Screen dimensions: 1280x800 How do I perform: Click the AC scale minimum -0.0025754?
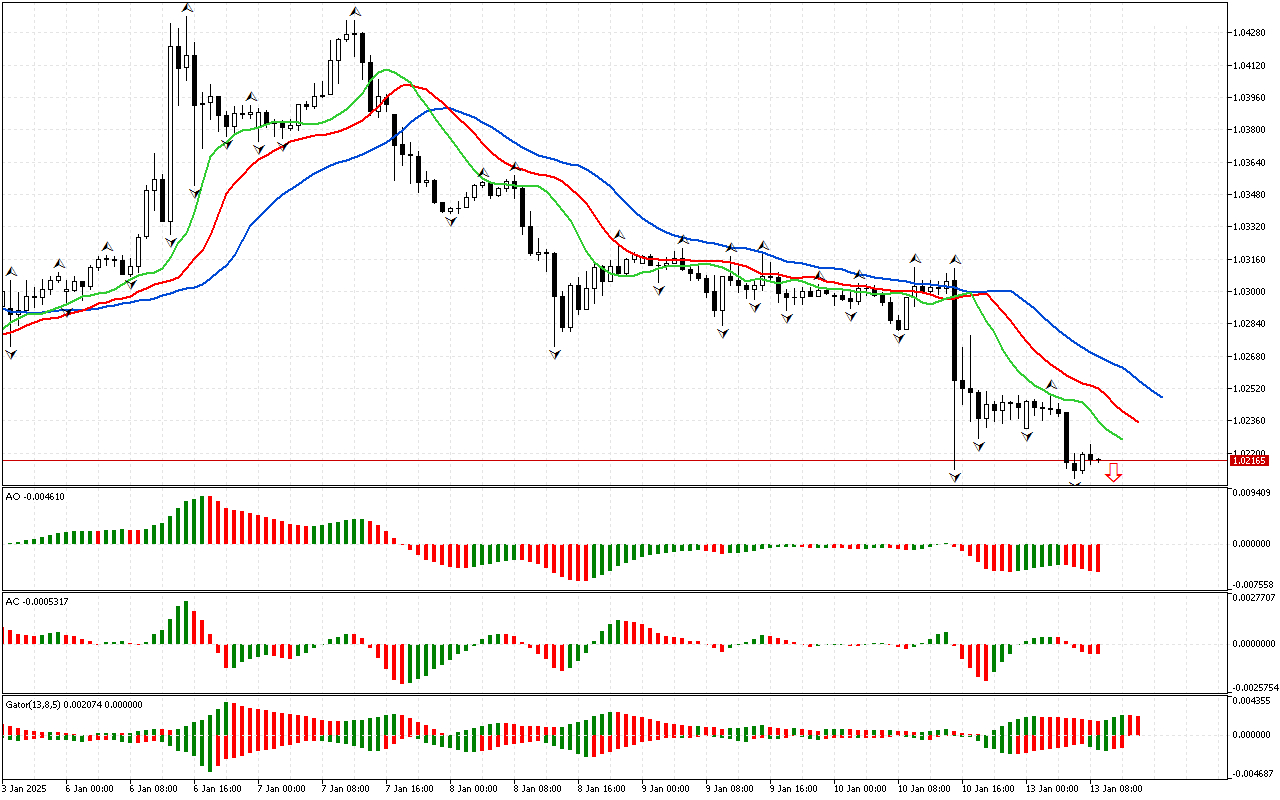(x=1256, y=688)
